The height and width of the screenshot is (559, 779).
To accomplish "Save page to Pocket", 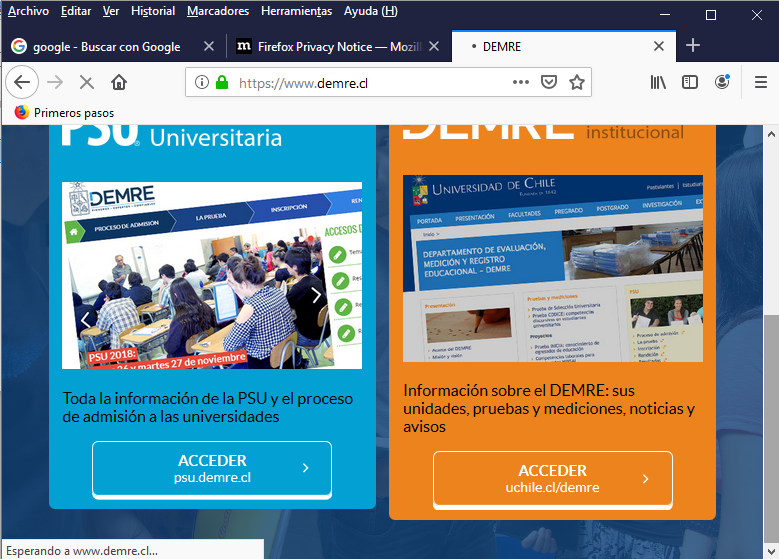I will click(x=549, y=82).
